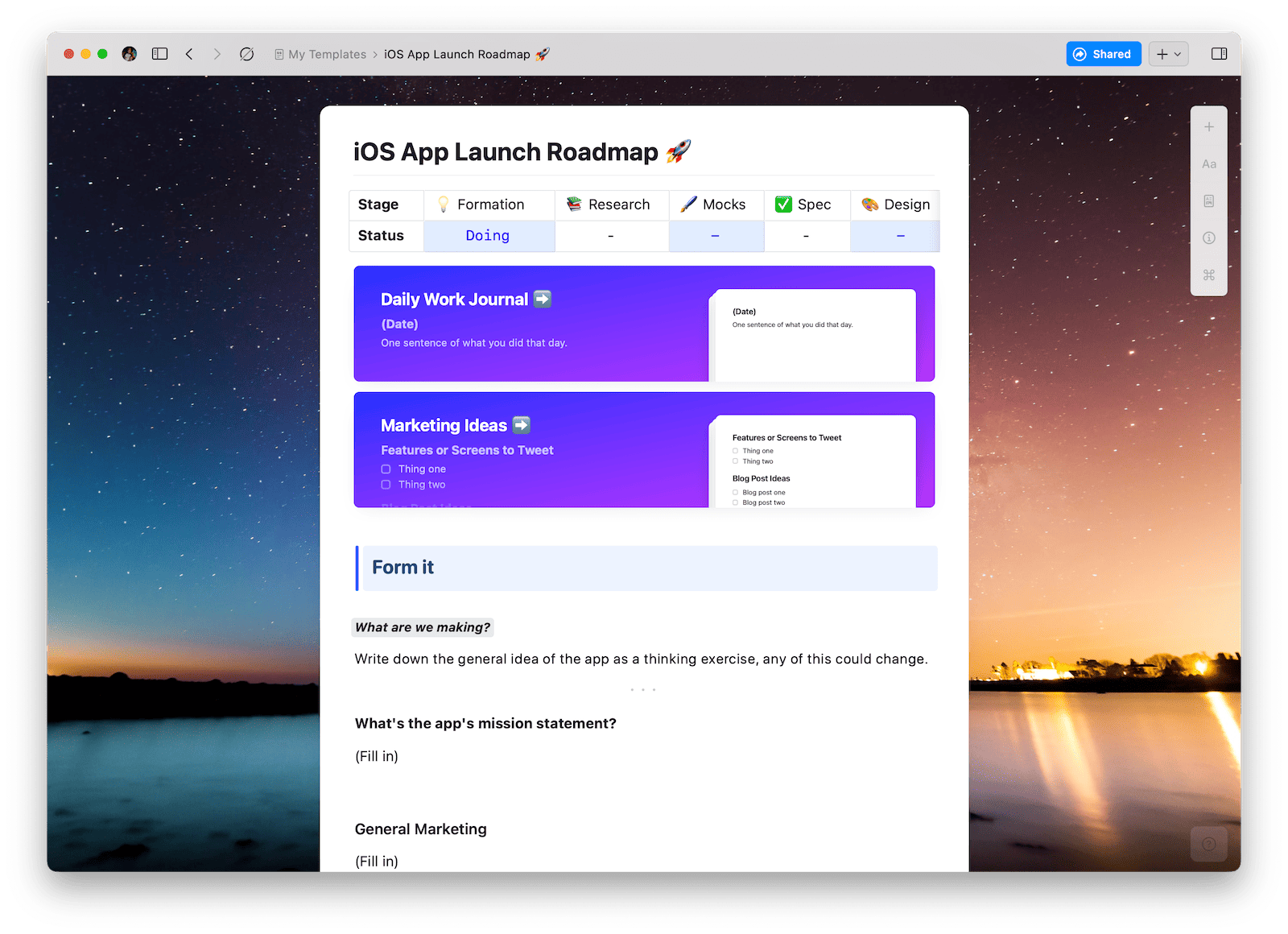Click the Stage header cell
The width and height of the screenshot is (1288, 934).
[x=386, y=205]
